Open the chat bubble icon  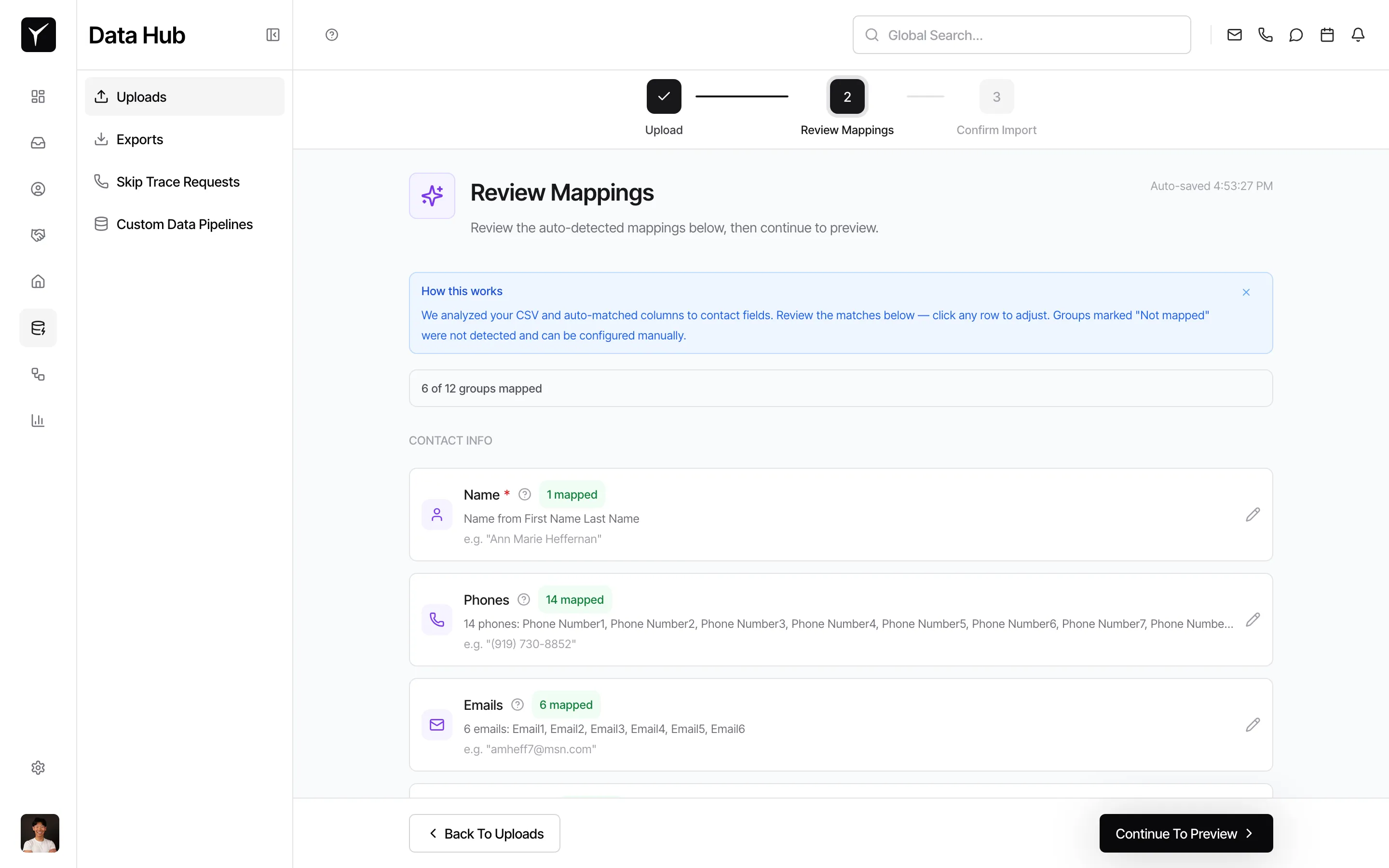pyautogui.click(x=1296, y=35)
